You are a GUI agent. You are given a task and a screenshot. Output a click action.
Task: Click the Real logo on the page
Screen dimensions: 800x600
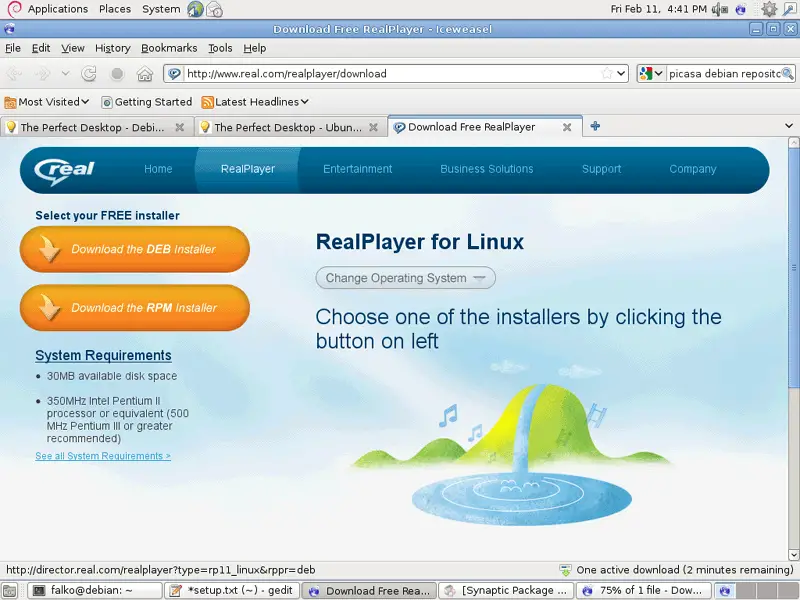(64, 170)
